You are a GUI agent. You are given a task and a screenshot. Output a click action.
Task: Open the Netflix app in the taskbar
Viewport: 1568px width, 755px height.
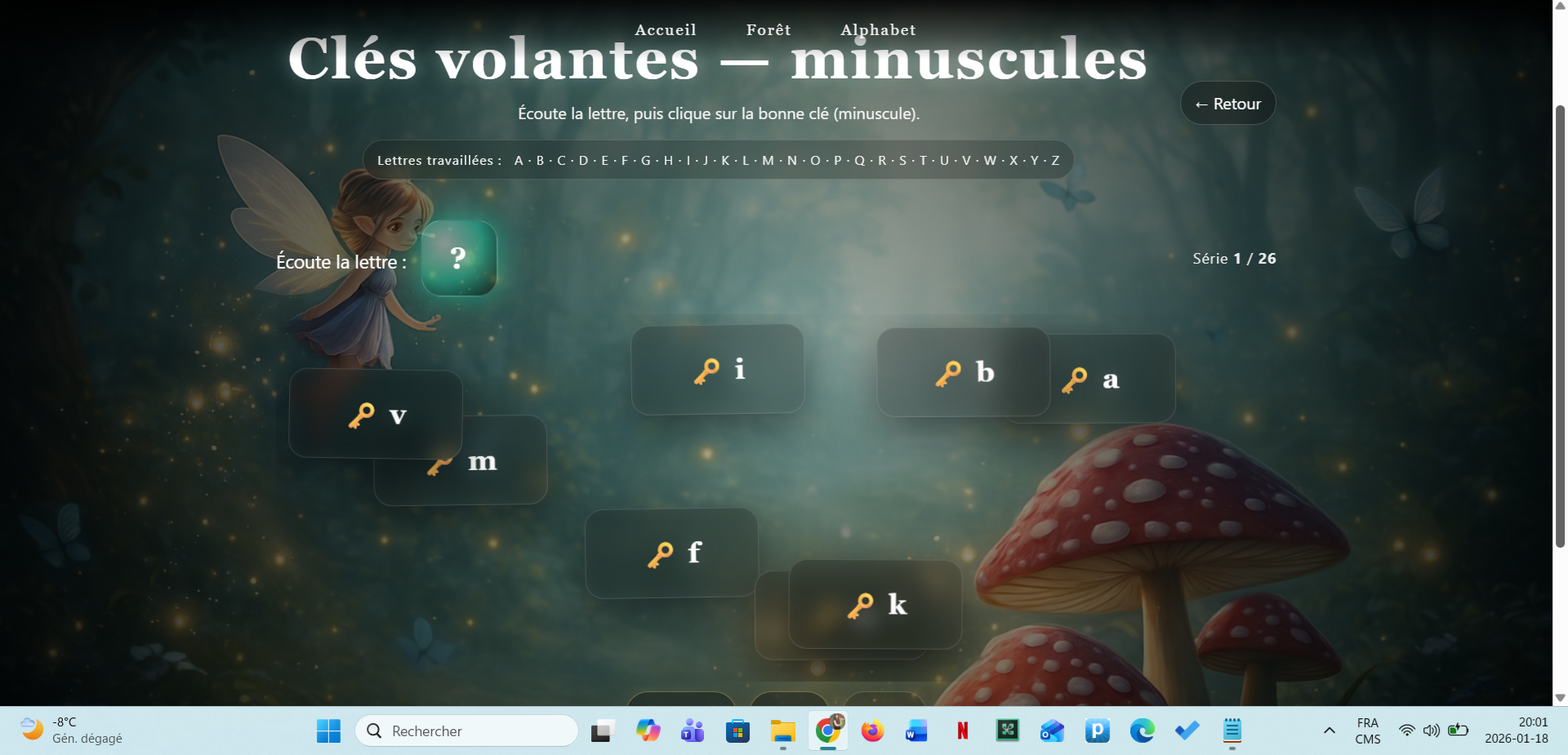pos(962,731)
